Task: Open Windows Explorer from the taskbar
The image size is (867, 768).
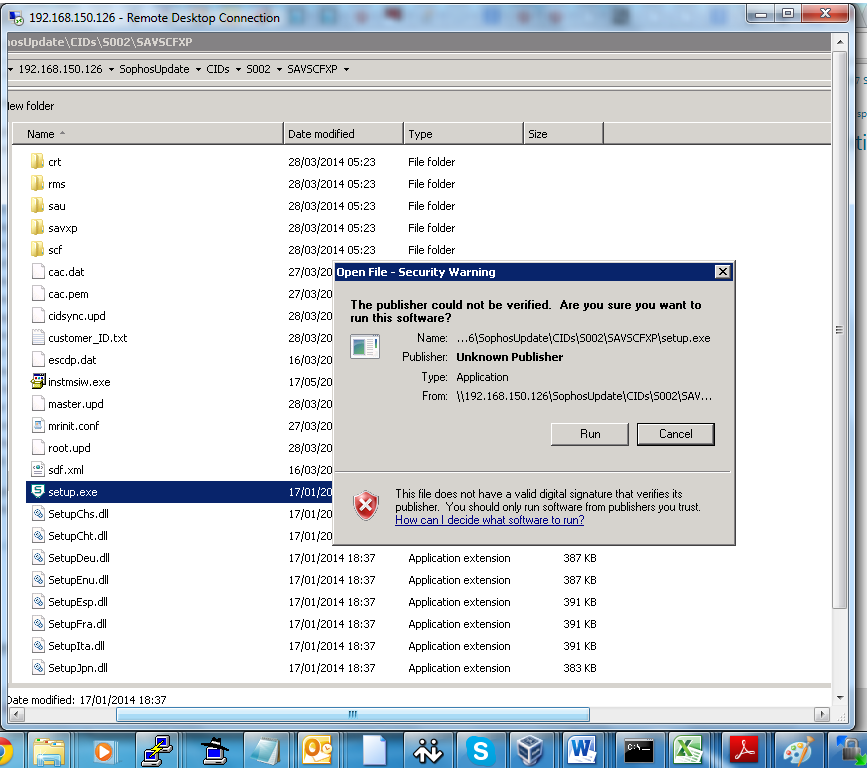Action: pos(49,751)
